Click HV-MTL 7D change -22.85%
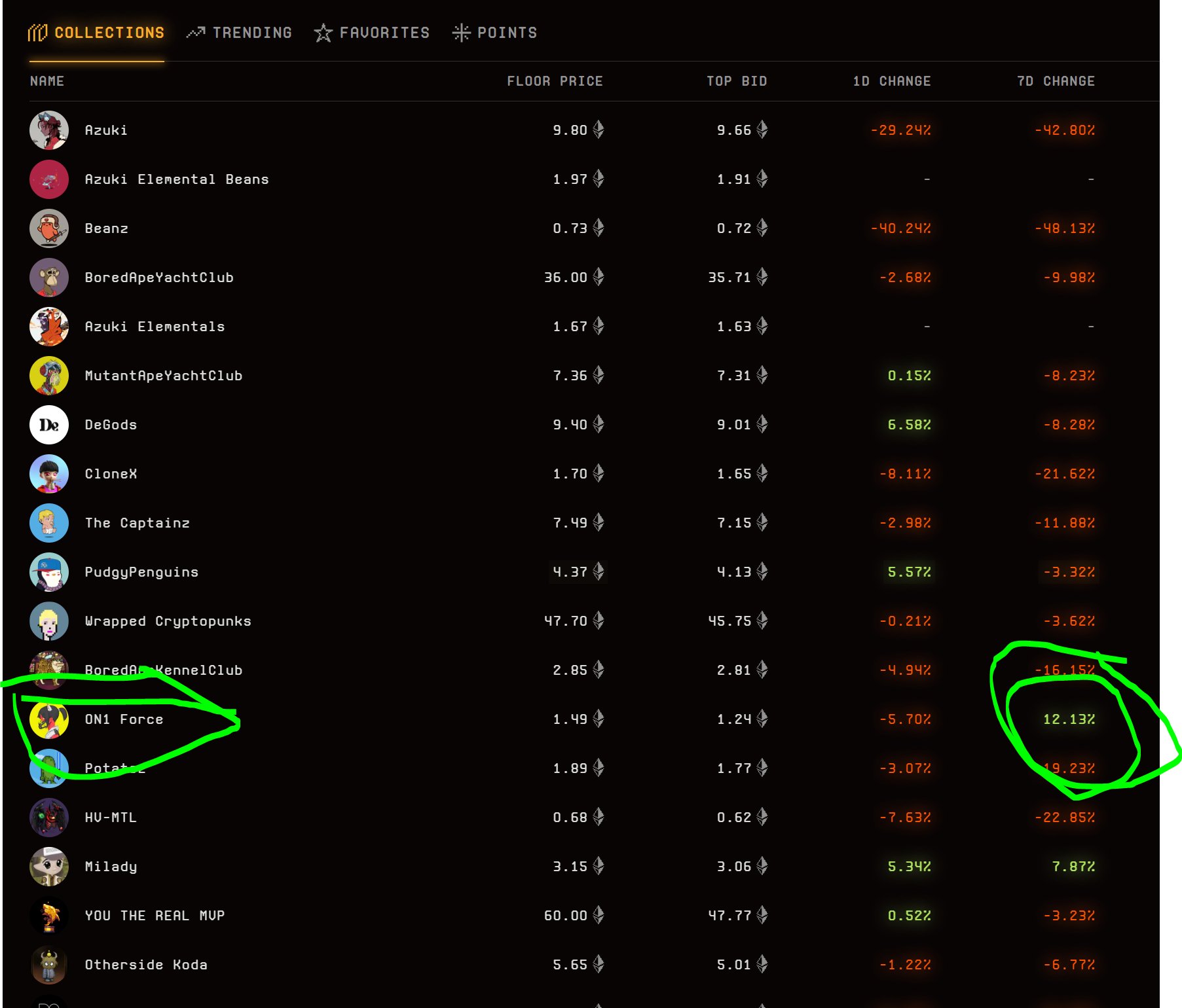The width and height of the screenshot is (1182, 1008). 1065,818
